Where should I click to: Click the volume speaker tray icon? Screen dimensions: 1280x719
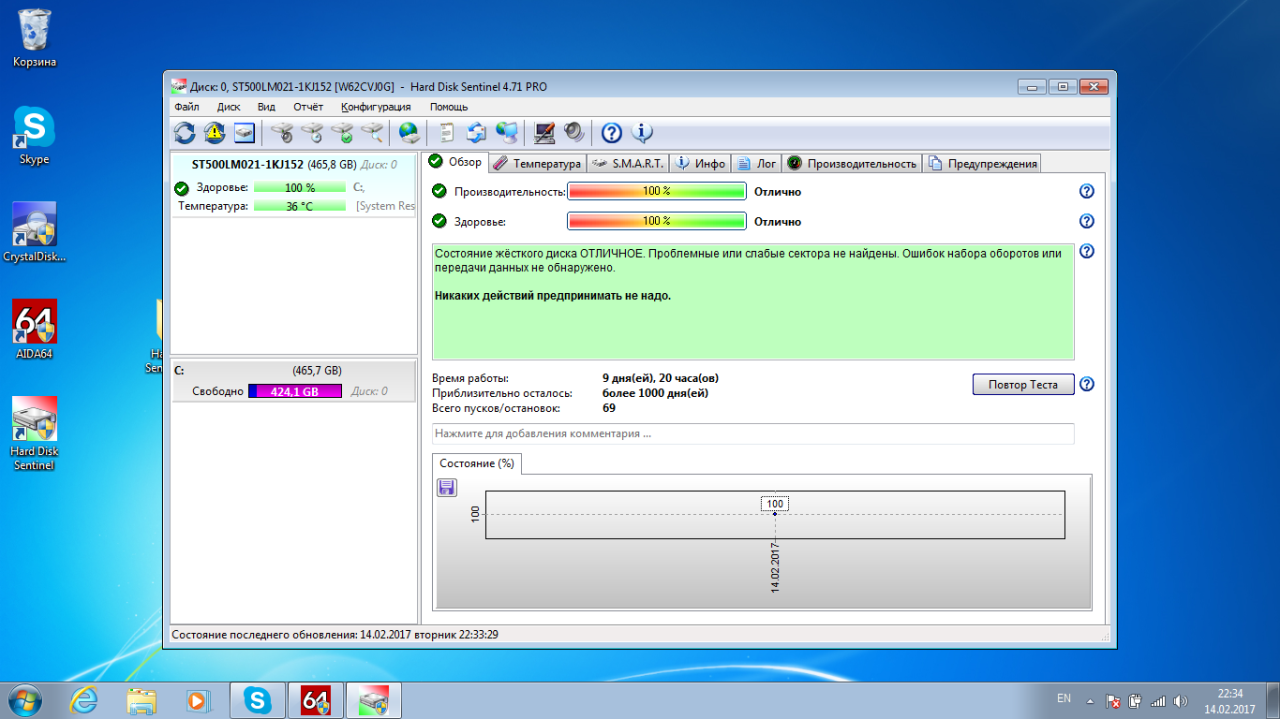coord(1181,701)
